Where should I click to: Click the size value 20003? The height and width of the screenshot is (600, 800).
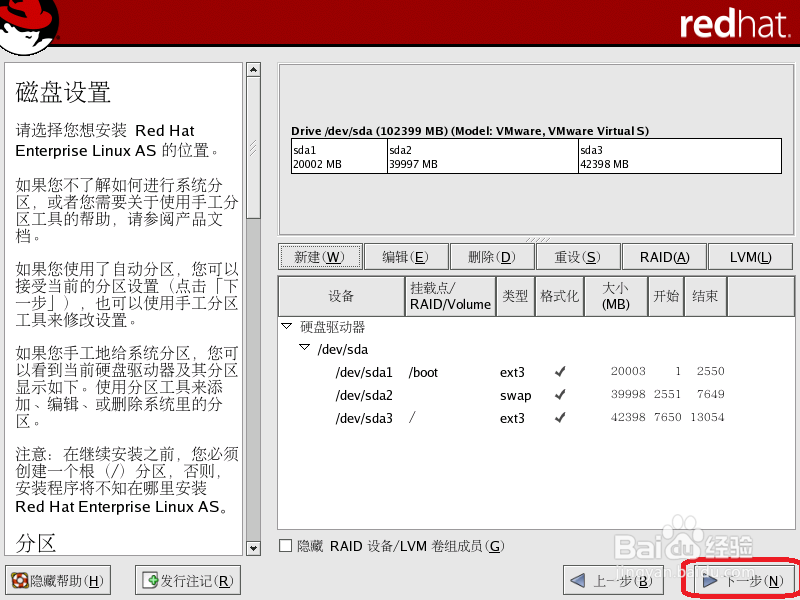(628, 371)
